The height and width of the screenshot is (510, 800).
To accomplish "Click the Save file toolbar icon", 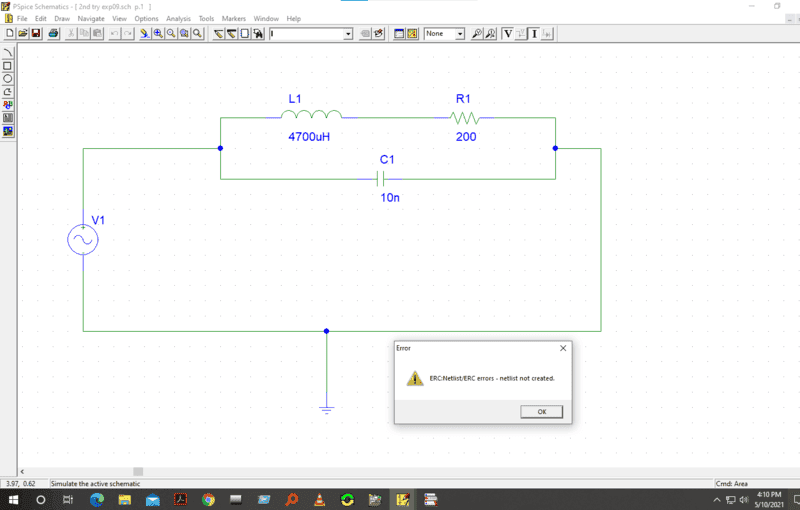I will [x=36, y=33].
